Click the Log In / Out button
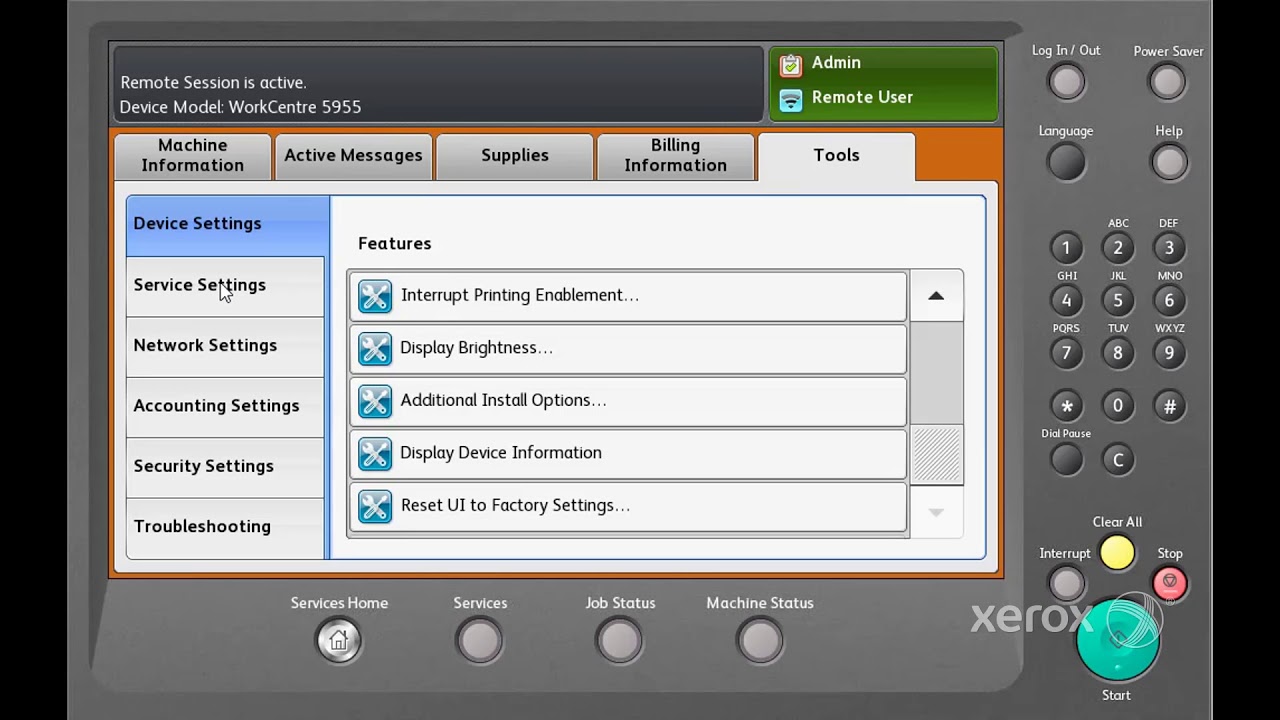The height and width of the screenshot is (720, 1280). pos(1066,82)
